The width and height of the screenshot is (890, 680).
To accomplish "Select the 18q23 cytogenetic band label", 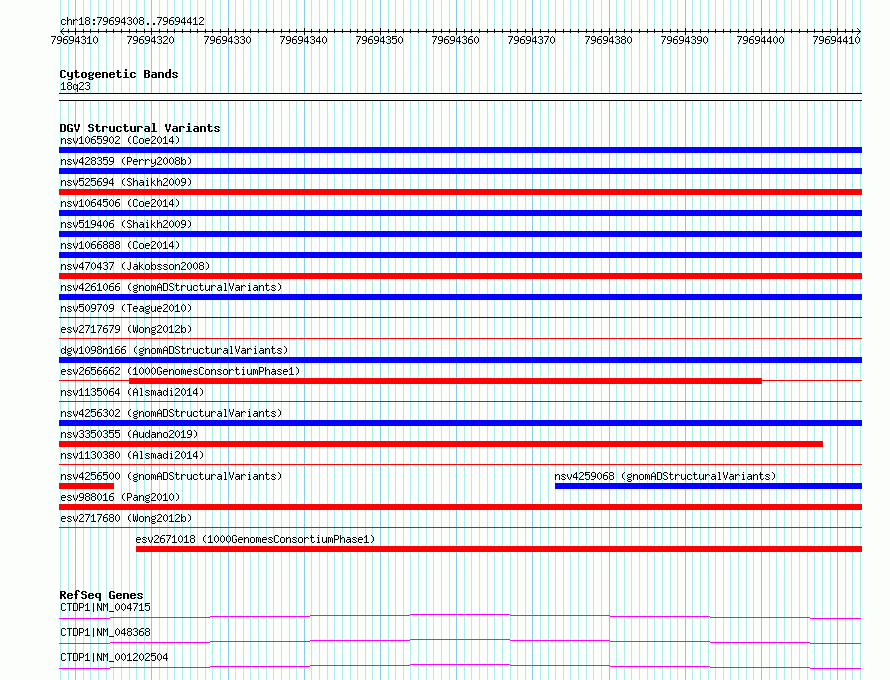I will coord(75,86).
